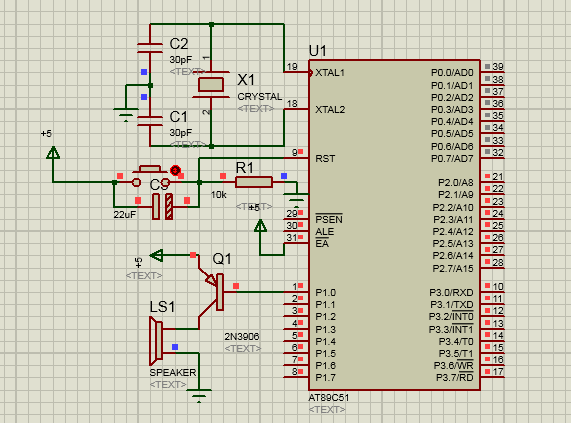Click the AT89C51 part name label
This screenshot has height=423, width=571.
328,398
